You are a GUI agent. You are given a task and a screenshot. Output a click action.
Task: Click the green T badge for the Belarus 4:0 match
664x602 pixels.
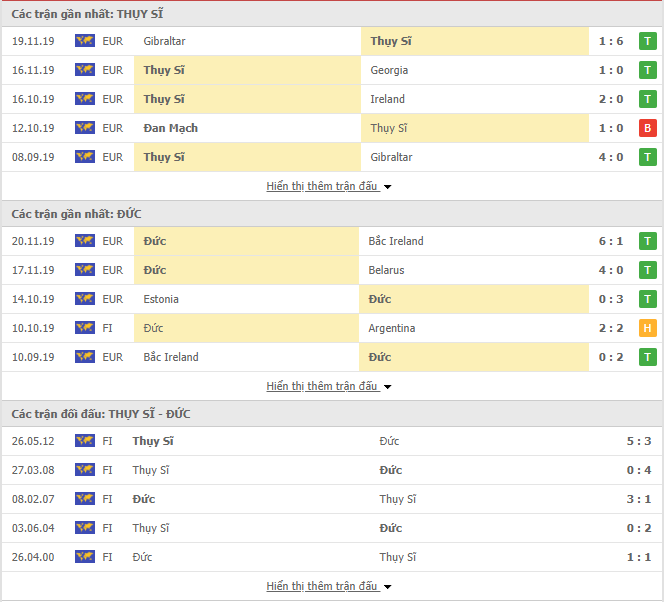648,270
